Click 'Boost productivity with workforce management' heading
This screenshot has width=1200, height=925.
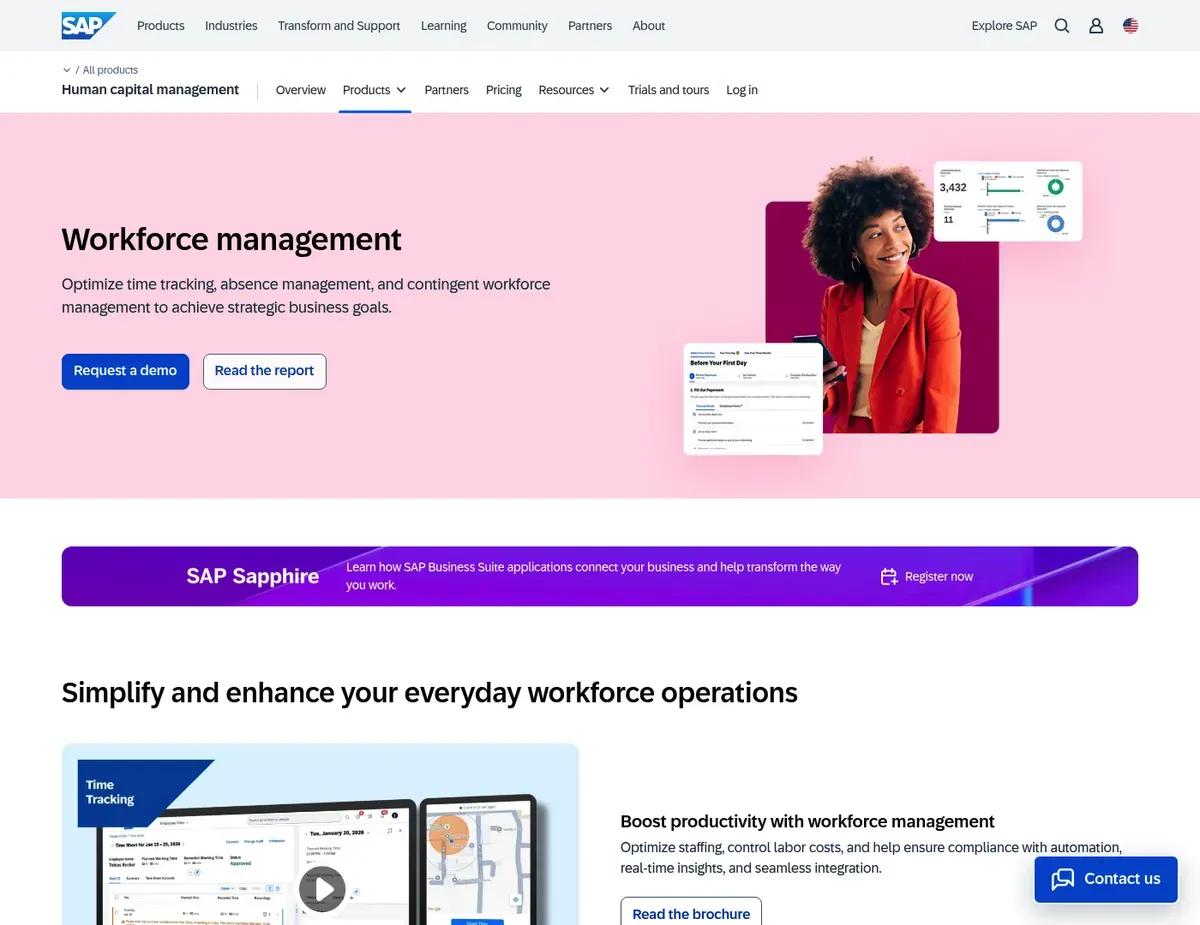tap(807, 822)
